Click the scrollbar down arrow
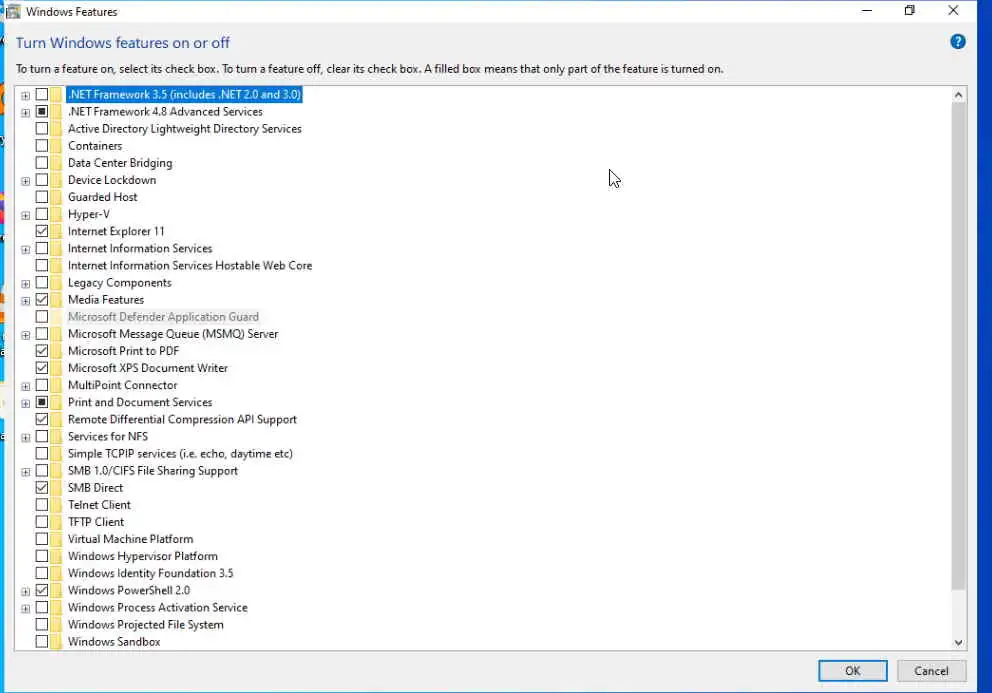This screenshot has width=992, height=693. point(958,642)
